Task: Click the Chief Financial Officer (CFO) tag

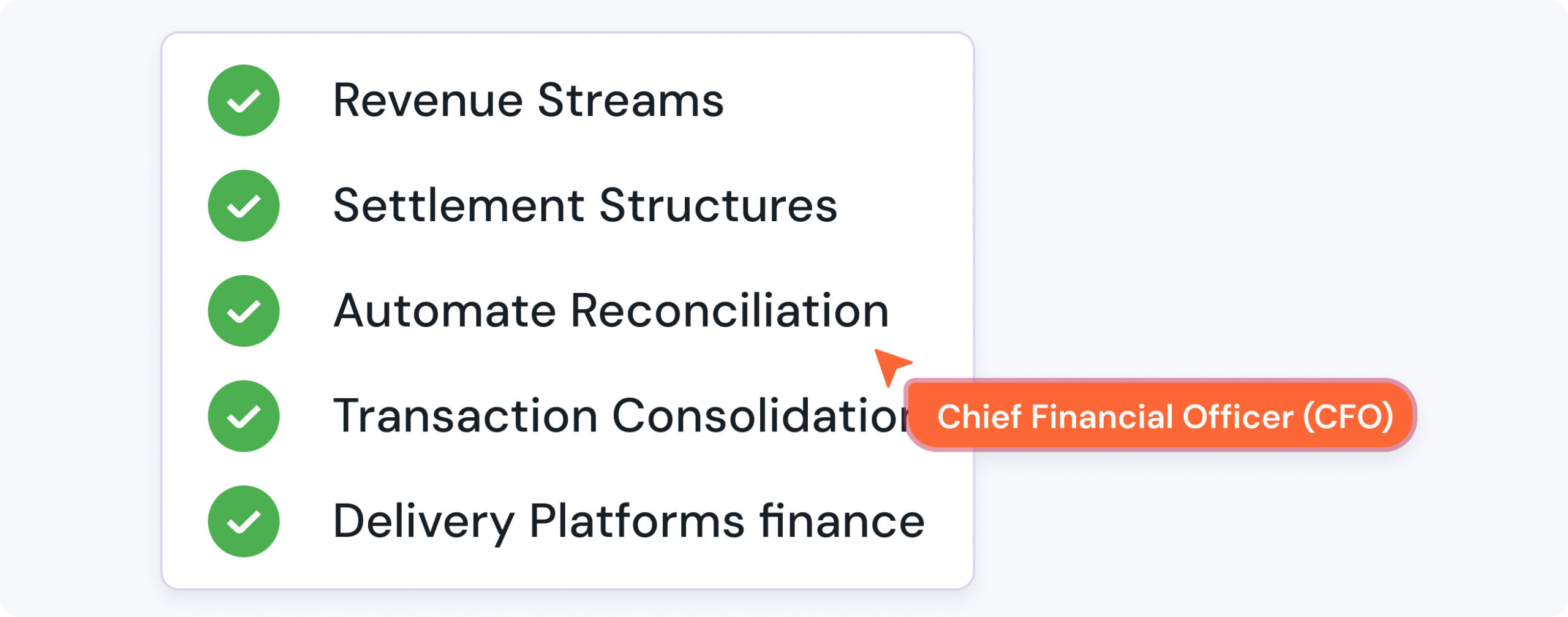Action: pyautogui.click(x=1160, y=415)
